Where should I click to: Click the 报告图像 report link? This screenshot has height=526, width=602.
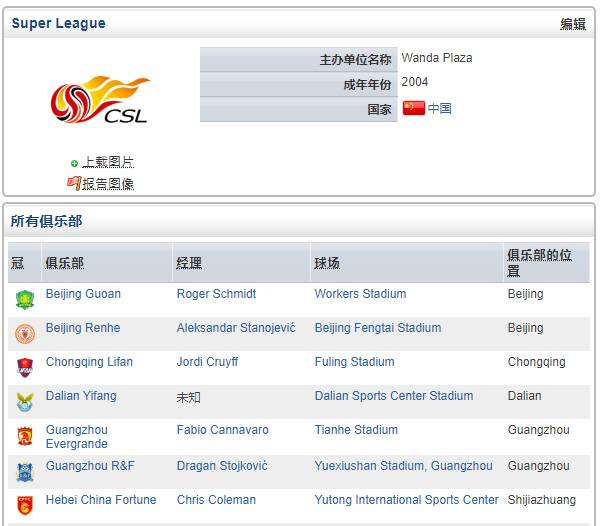108,183
